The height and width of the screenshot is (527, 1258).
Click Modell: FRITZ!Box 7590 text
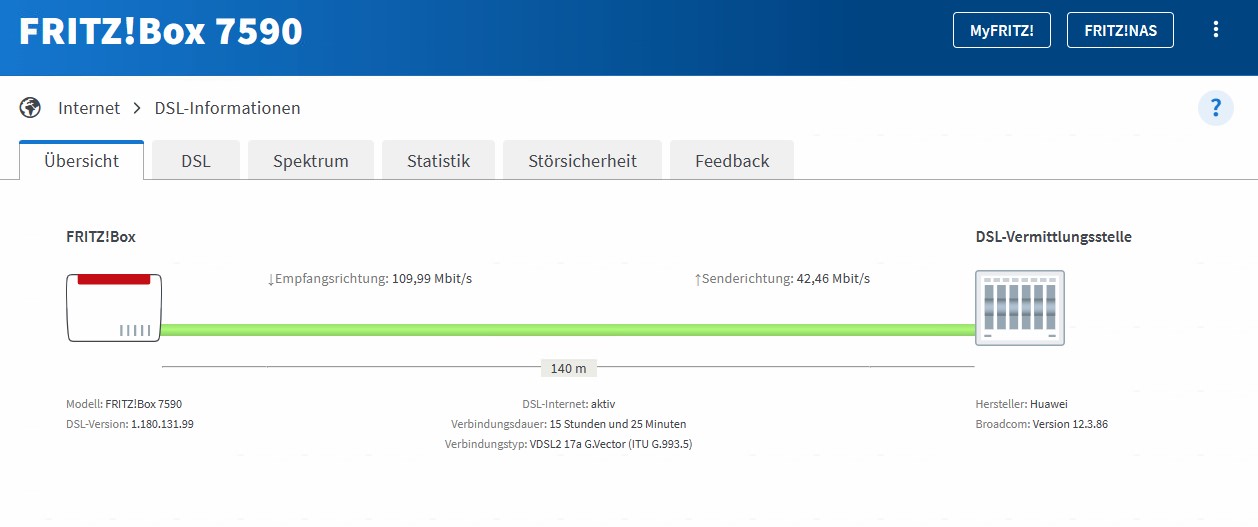124,404
